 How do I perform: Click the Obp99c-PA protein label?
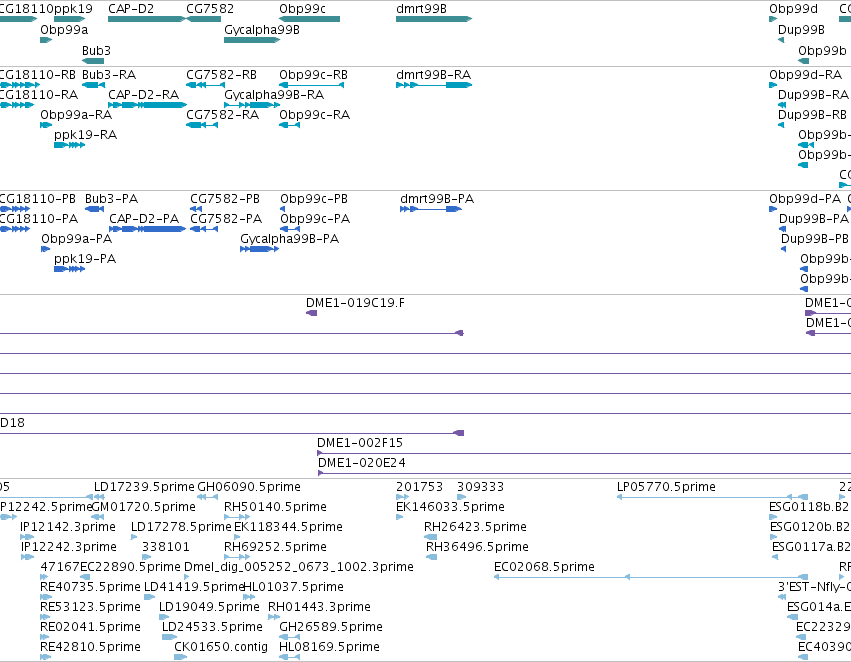pyautogui.click(x=315, y=219)
